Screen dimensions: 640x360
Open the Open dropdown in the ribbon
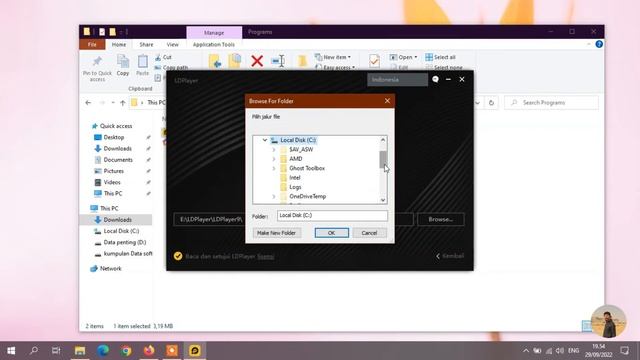403,57
